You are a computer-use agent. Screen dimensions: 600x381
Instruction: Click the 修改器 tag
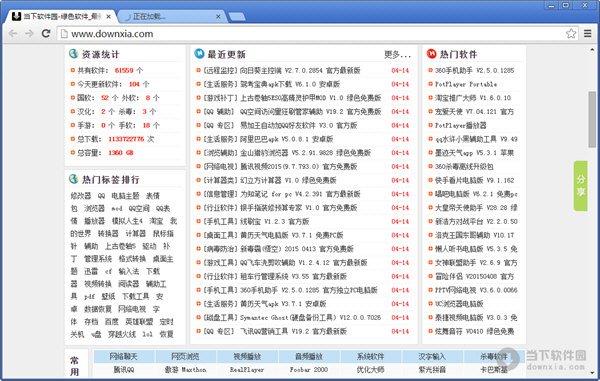[81, 196]
